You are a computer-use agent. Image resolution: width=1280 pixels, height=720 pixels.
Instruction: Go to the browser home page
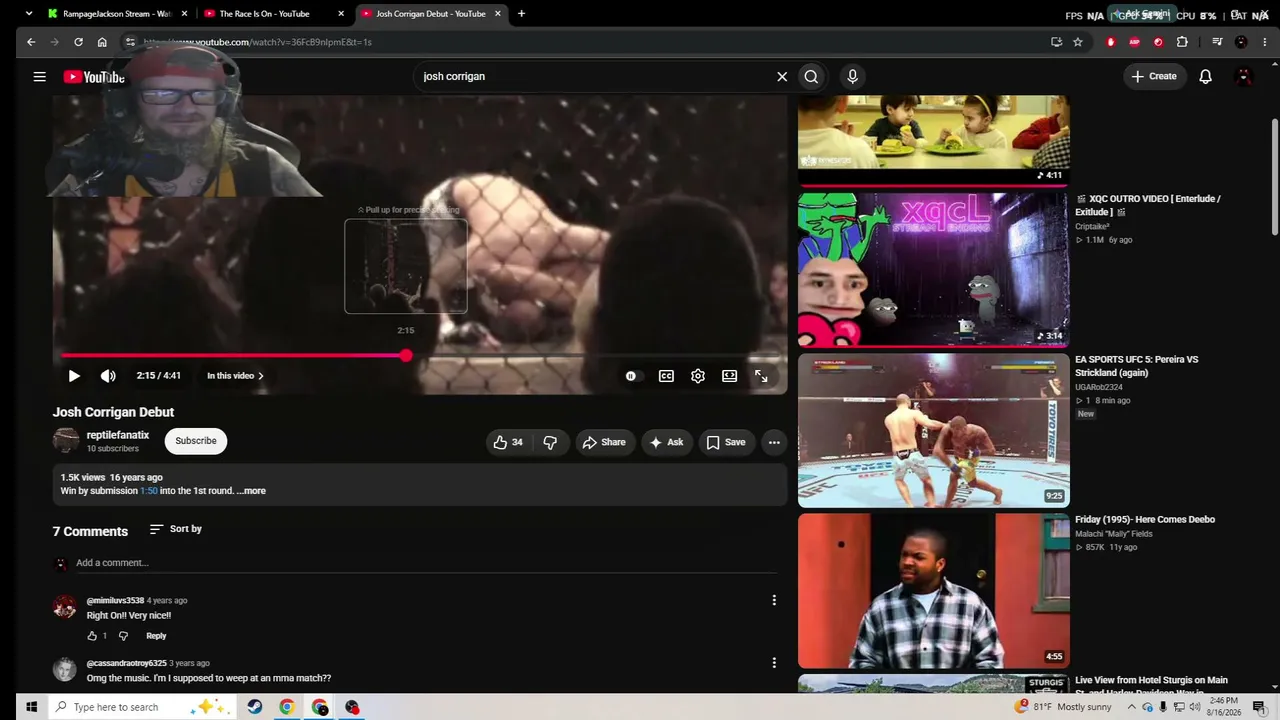coord(102,42)
